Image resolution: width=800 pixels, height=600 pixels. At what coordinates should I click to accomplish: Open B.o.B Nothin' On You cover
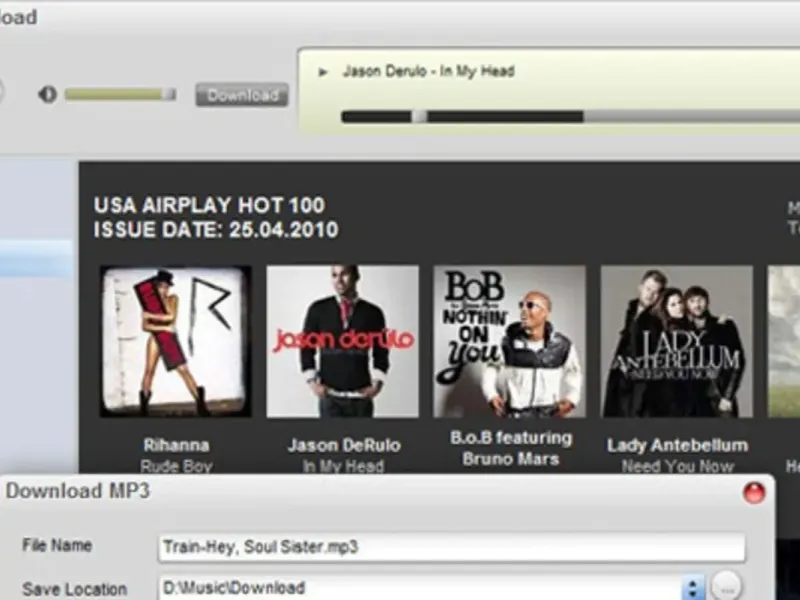pyautogui.click(x=510, y=341)
